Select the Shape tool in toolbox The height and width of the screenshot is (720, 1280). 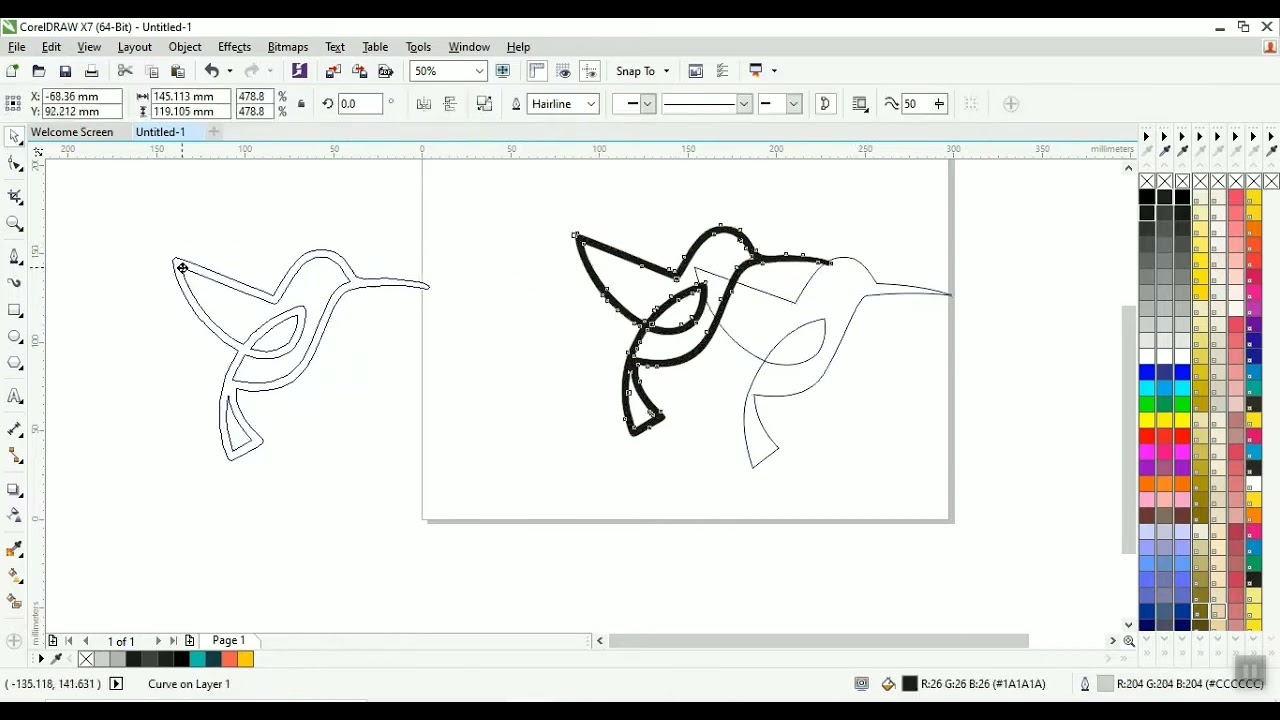click(x=14, y=165)
